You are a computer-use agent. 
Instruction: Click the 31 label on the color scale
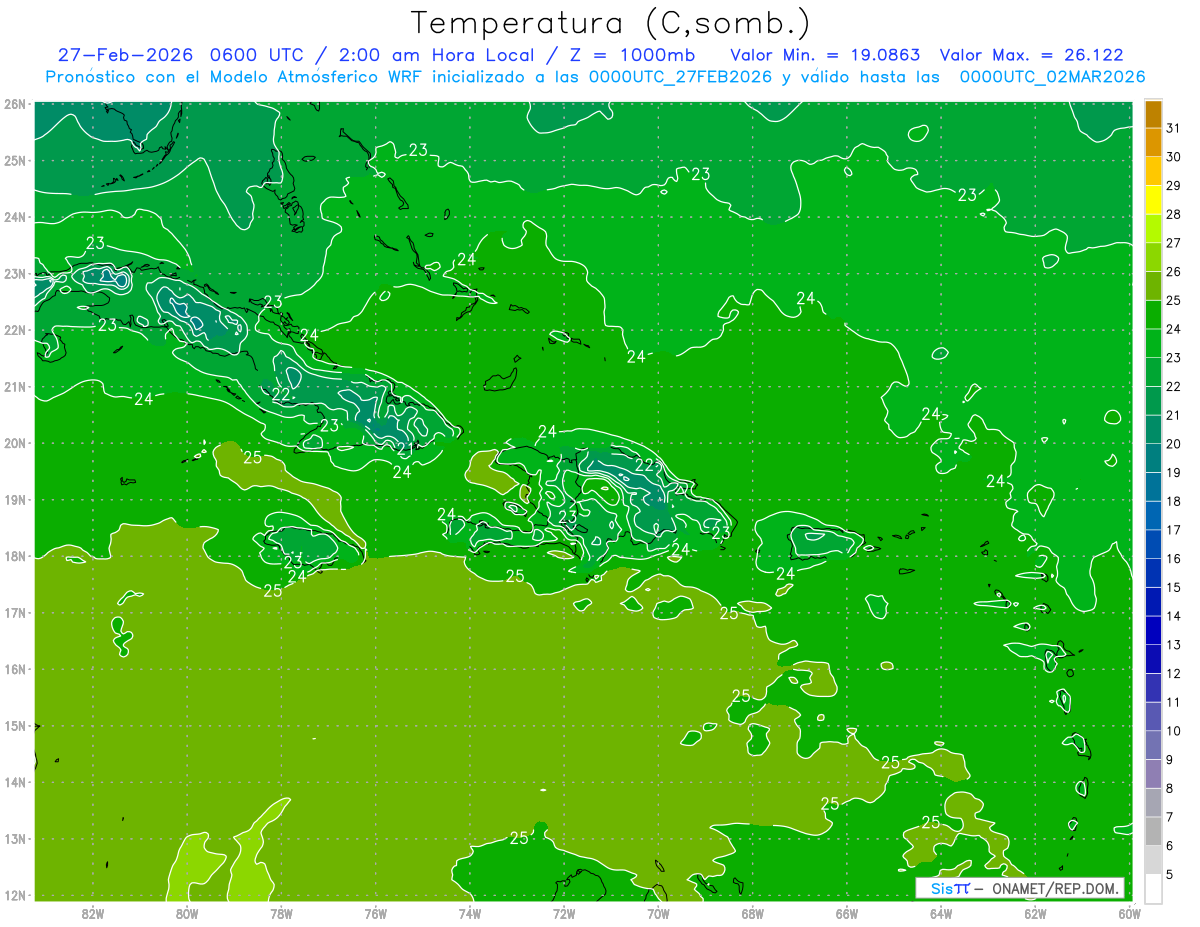(1174, 128)
